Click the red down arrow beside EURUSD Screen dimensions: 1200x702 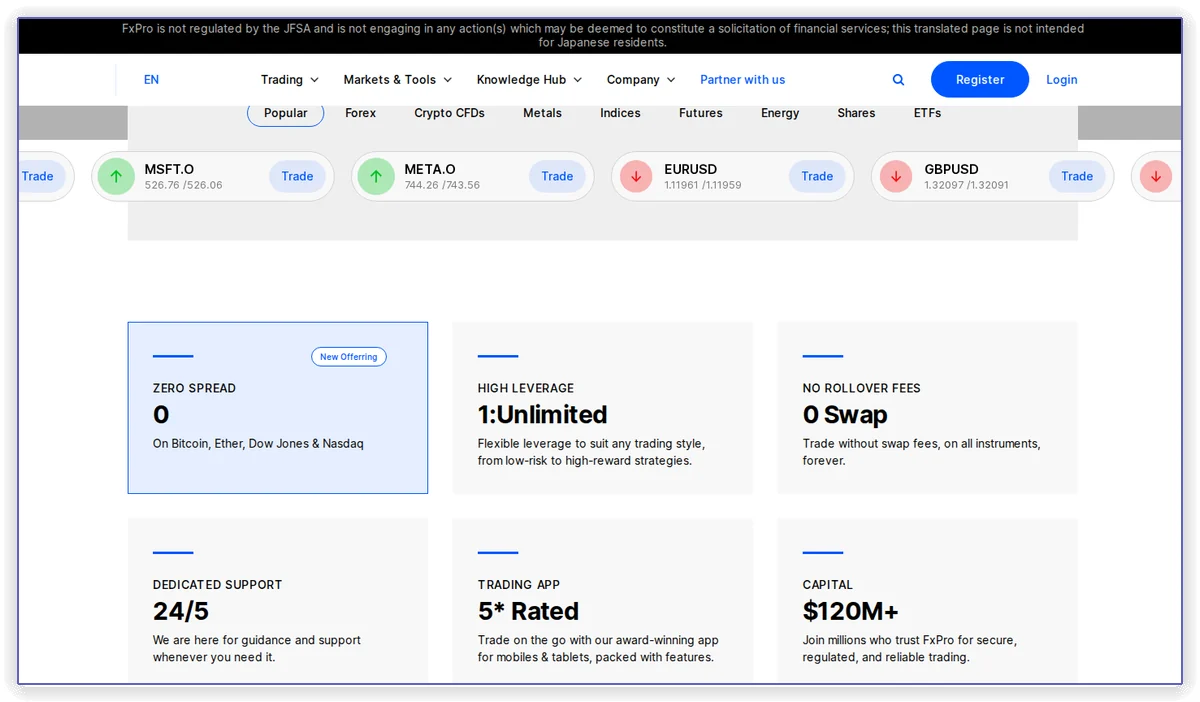click(636, 176)
